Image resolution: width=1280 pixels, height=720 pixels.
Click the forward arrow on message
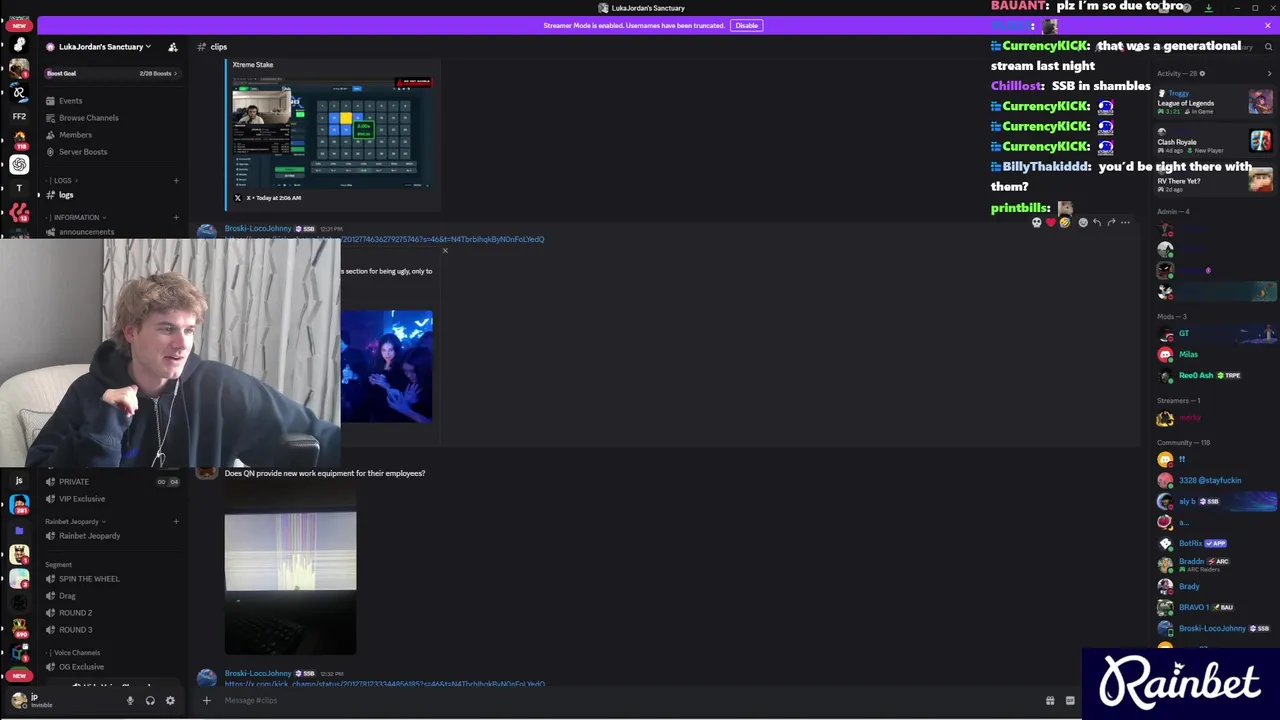[x=1111, y=222]
